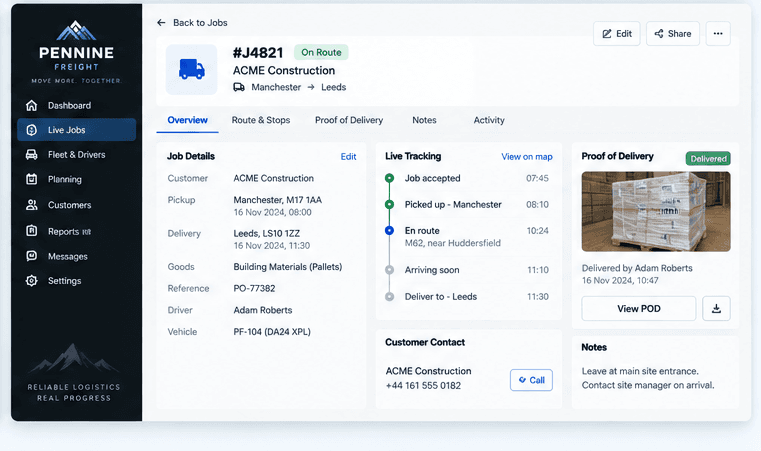This screenshot has height=451, width=761.
Task: Click the back arrow to Jobs
Action: click(x=161, y=22)
